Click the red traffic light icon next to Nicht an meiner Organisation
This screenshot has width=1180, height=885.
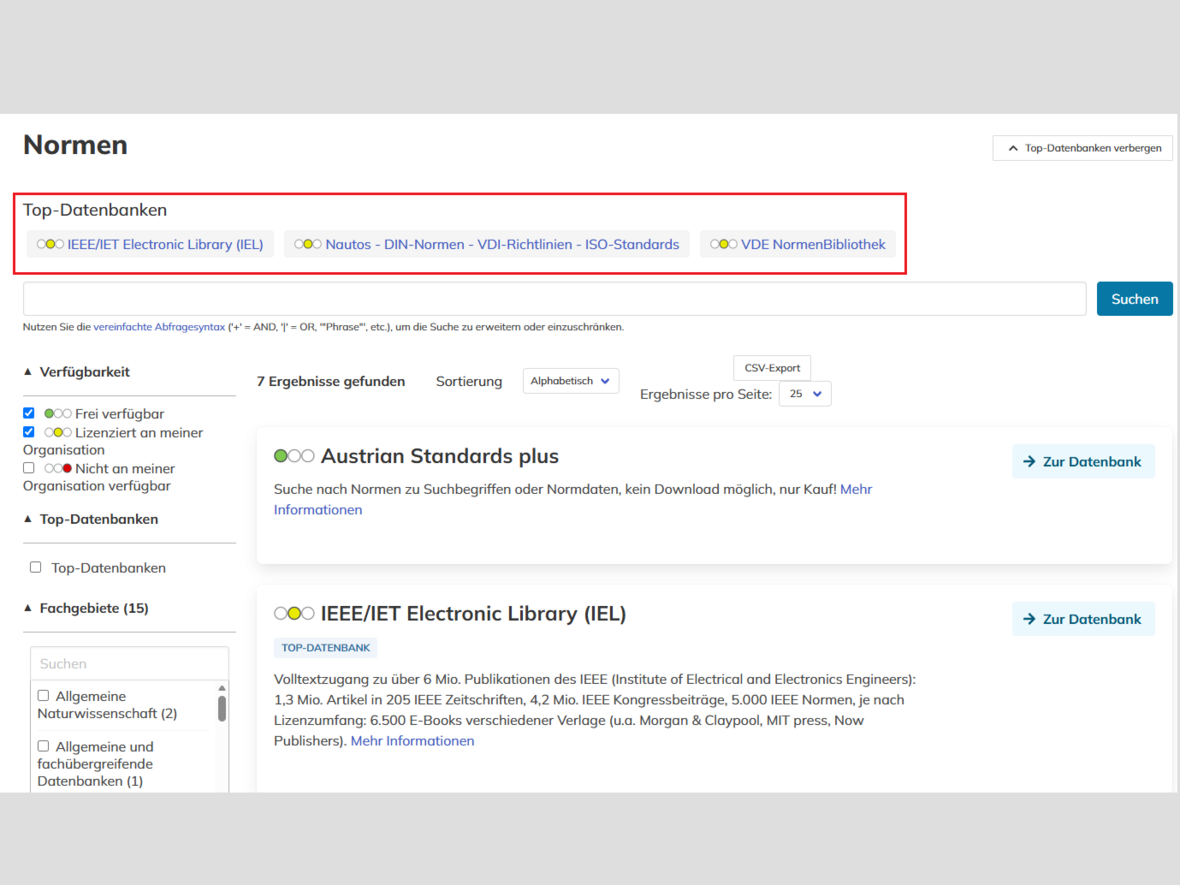coord(58,469)
